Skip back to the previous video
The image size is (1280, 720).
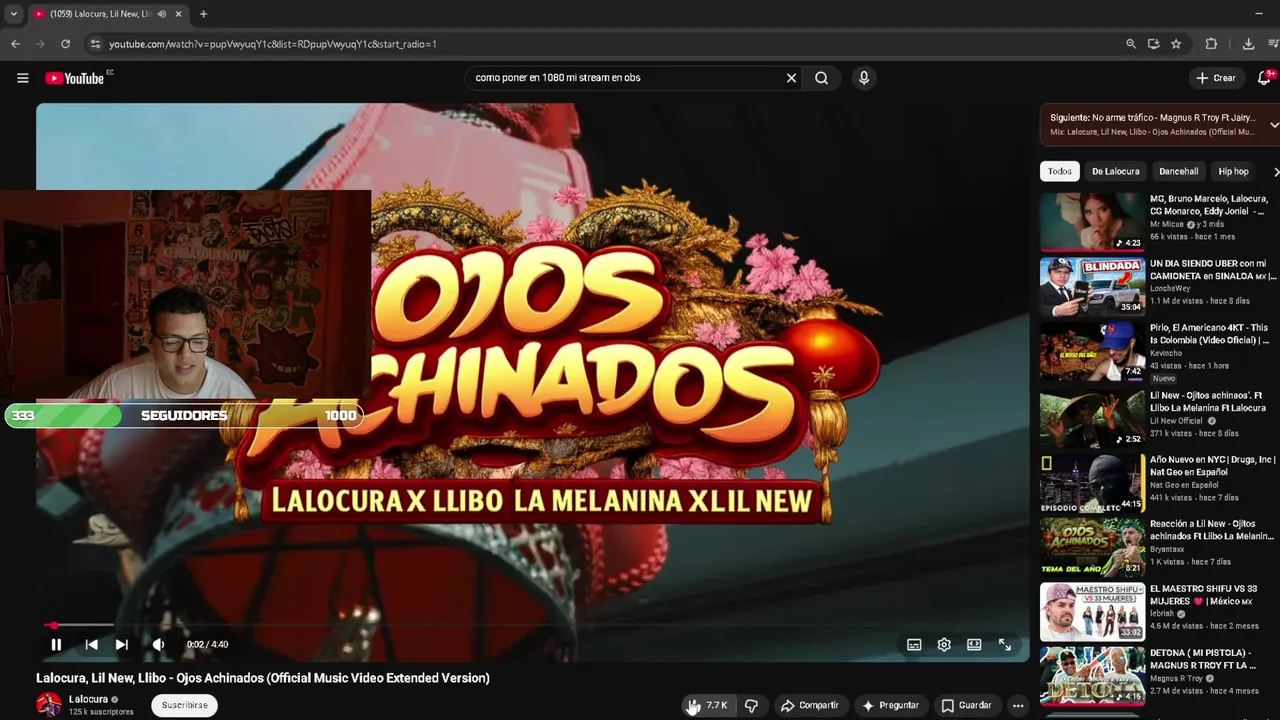pyautogui.click(x=91, y=645)
